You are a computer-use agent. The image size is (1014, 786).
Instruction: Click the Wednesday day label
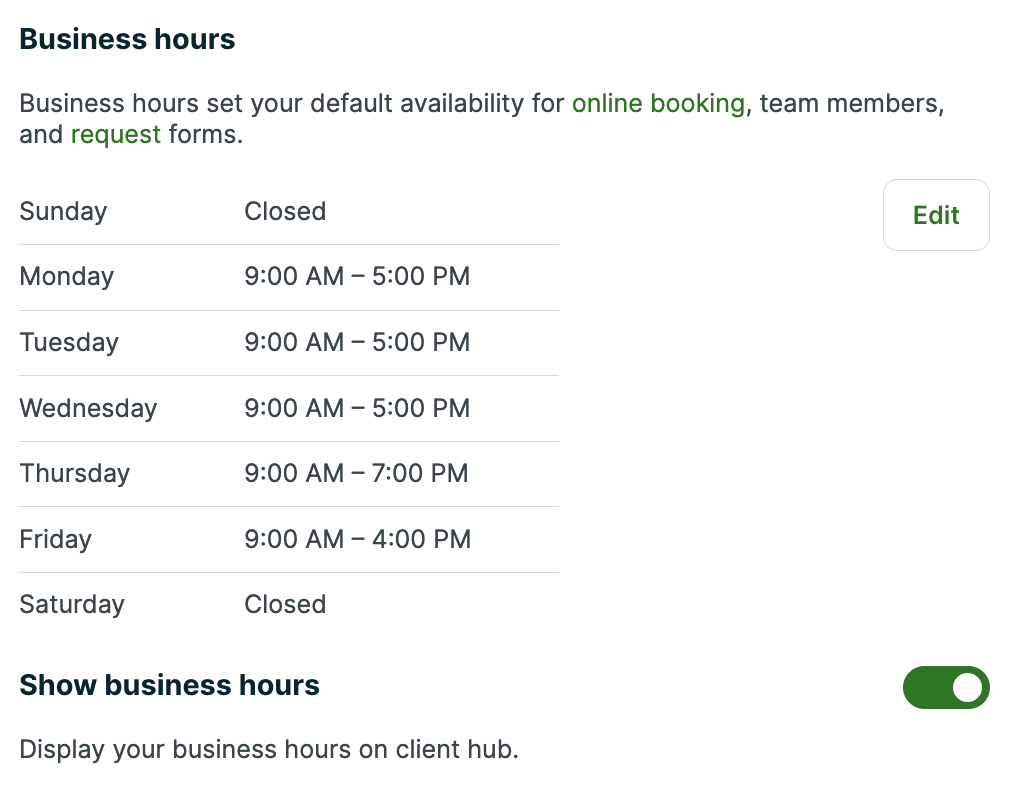coord(88,408)
